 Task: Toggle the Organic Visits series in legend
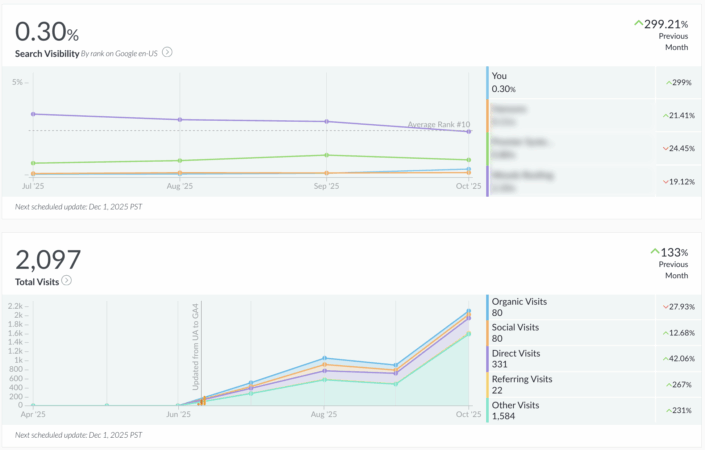pyautogui.click(x=519, y=306)
